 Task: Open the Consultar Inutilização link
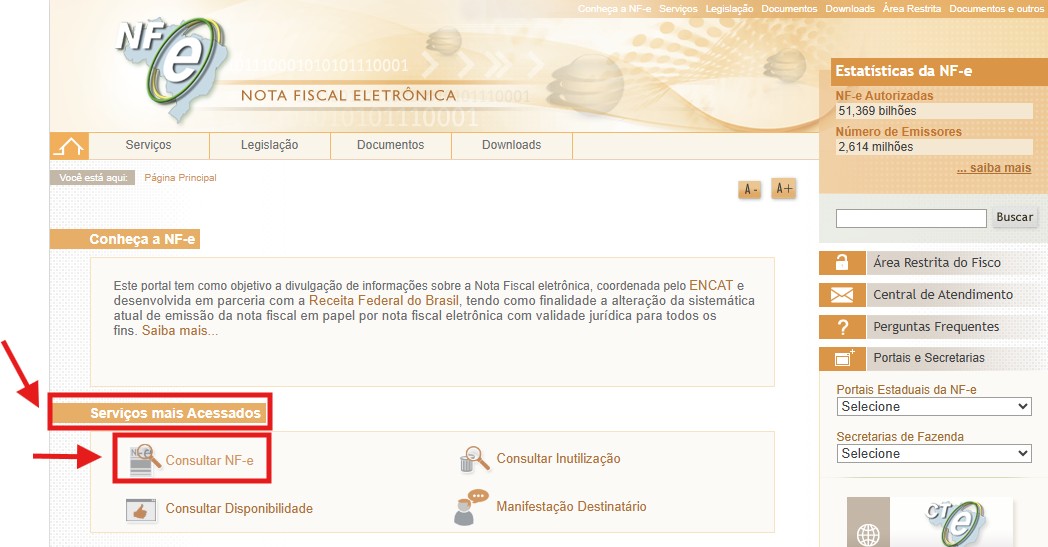[558, 459]
